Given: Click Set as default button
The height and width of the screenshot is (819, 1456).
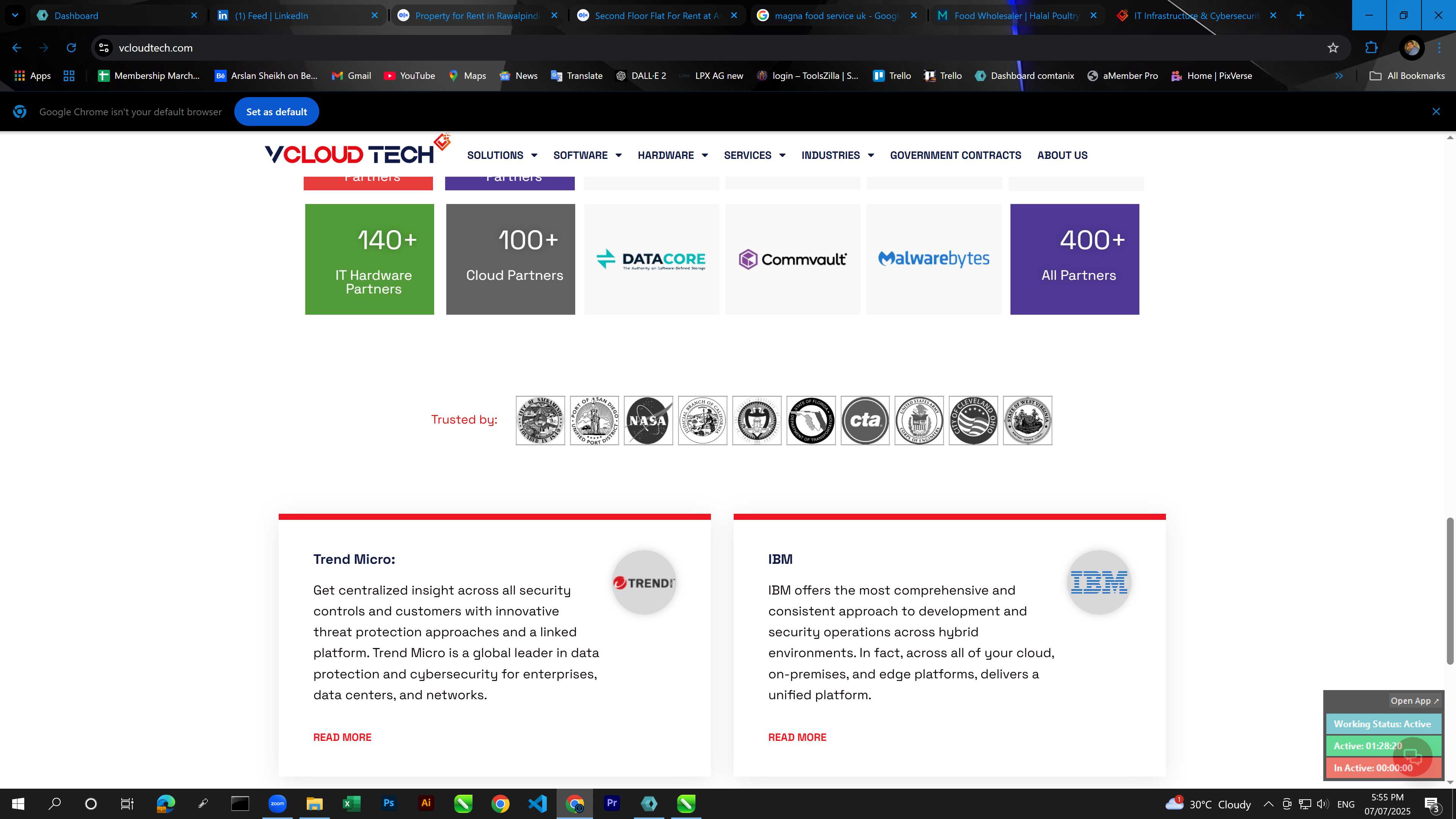Looking at the screenshot, I should (276, 112).
